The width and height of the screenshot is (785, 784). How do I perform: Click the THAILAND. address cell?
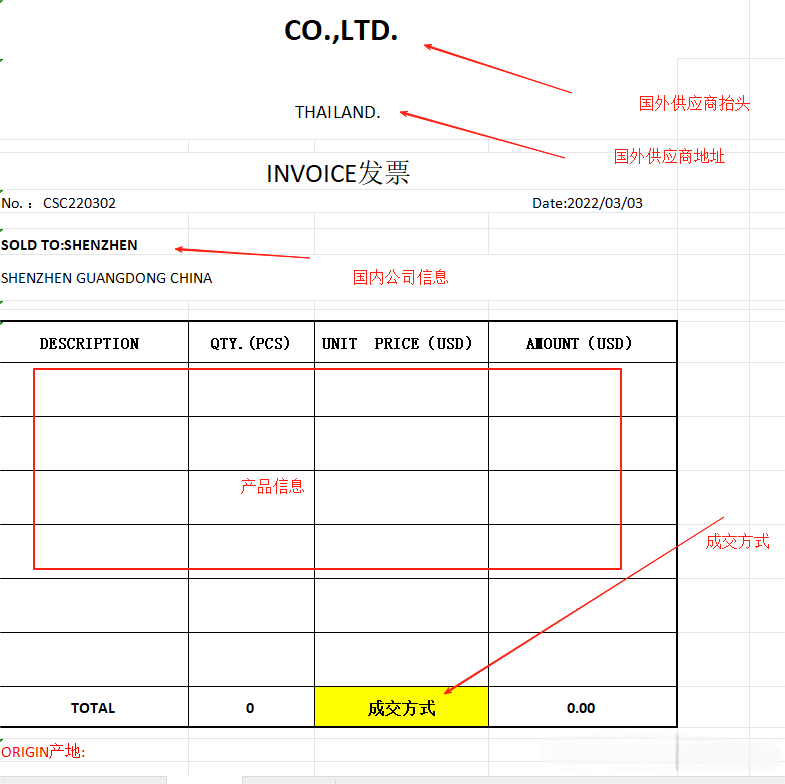(x=337, y=112)
